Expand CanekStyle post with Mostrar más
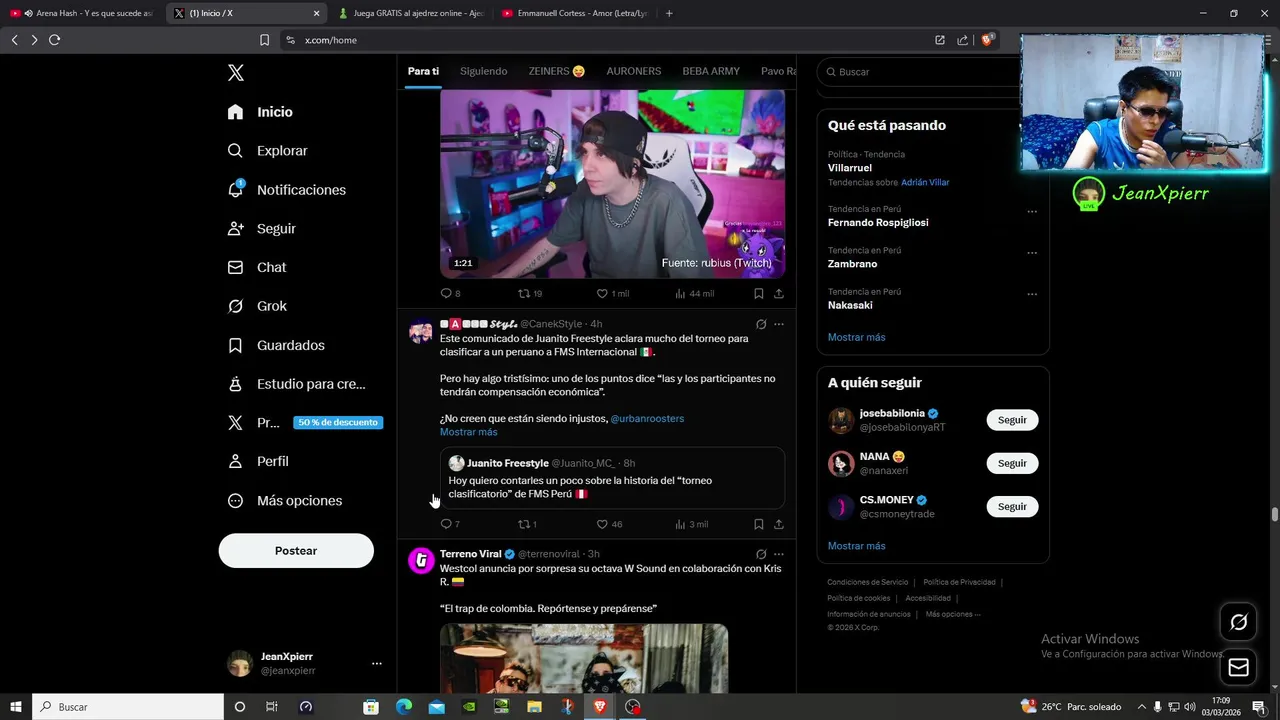Viewport: 1280px width, 720px height. click(468, 432)
